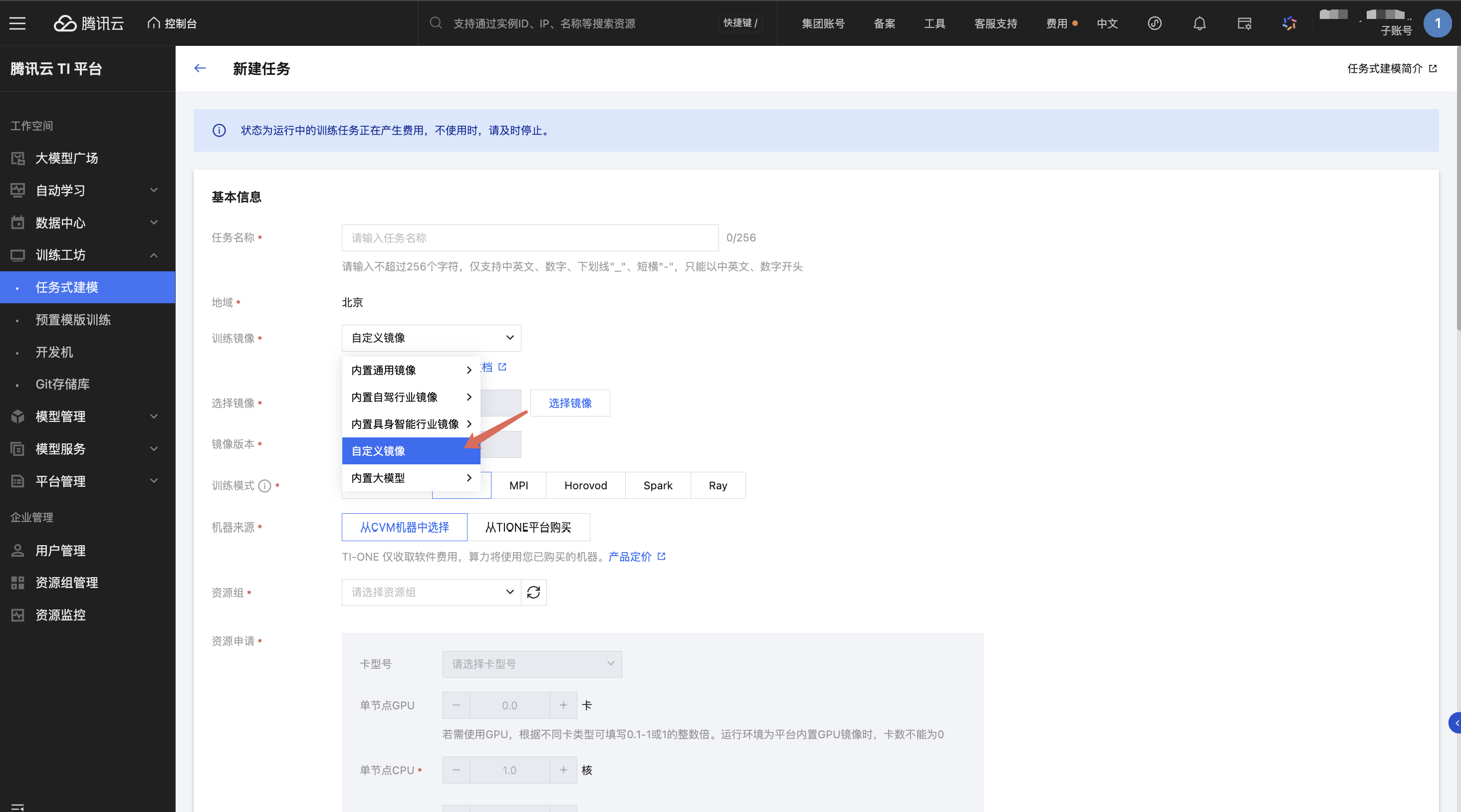Viewport: 1461px width, 812px height.
Task: Click the 控制台 home icon
Action: click(x=153, y=23)
